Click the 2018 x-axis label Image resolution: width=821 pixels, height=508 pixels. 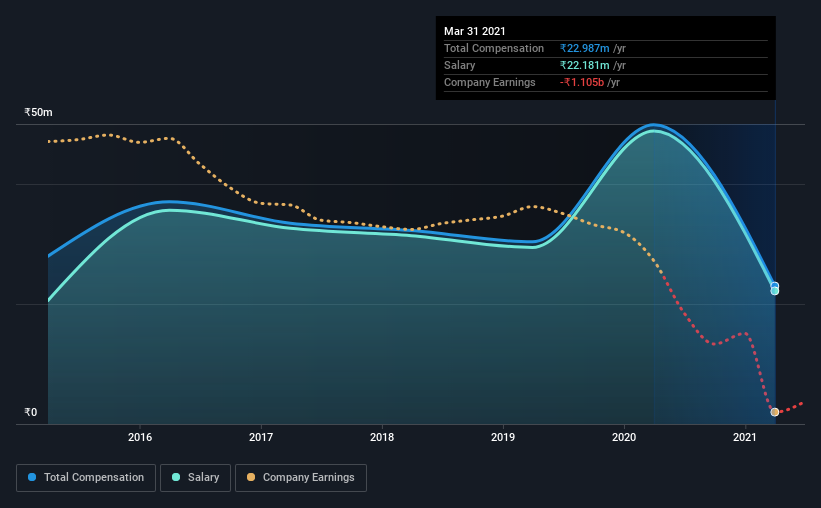coord(382,437)
